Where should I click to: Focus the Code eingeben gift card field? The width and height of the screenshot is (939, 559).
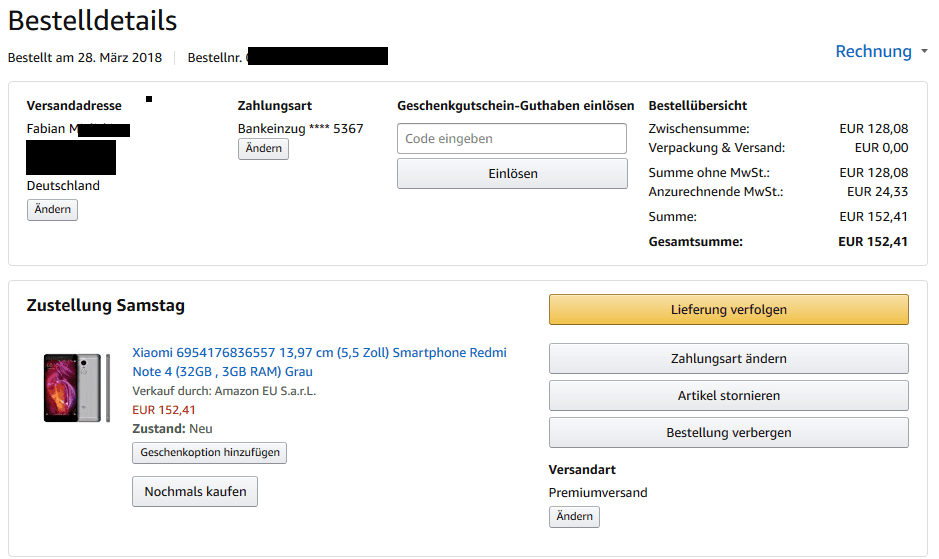[512, 138]
